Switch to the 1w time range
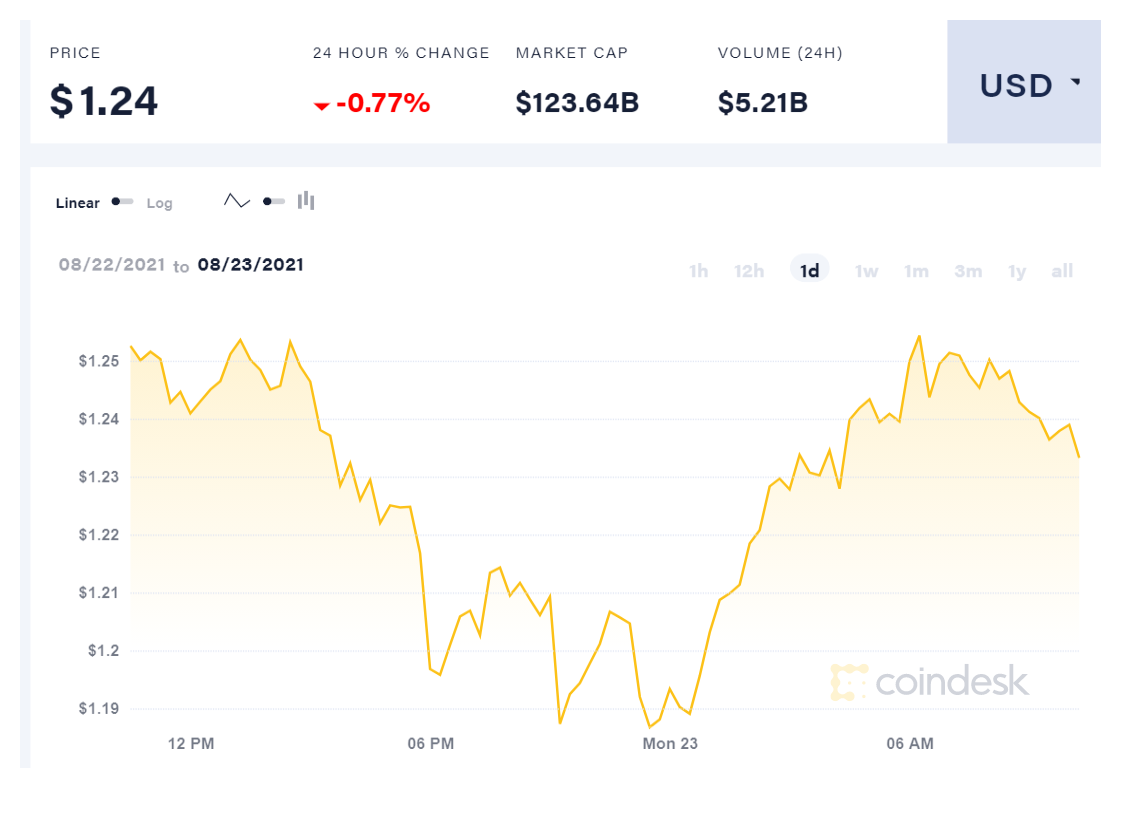 (x=866, y=270)
